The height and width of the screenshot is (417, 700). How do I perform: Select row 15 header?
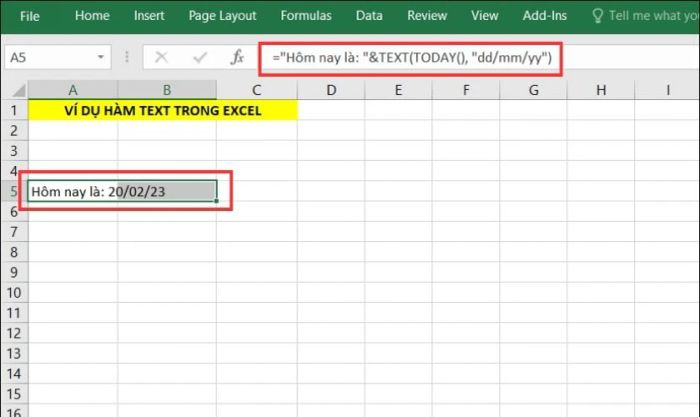pos(14,394)
